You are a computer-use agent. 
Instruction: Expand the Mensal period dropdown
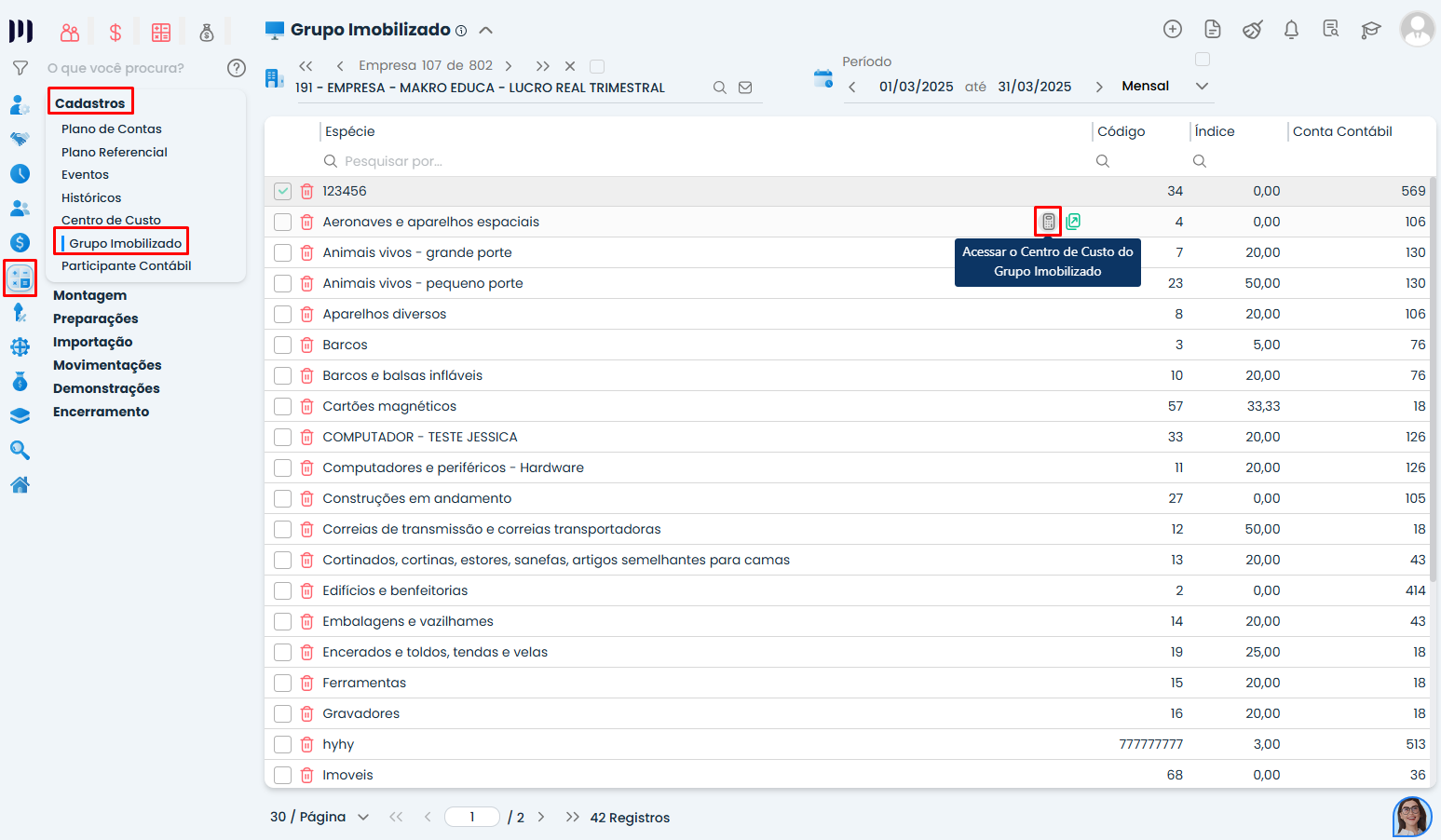1202,86
